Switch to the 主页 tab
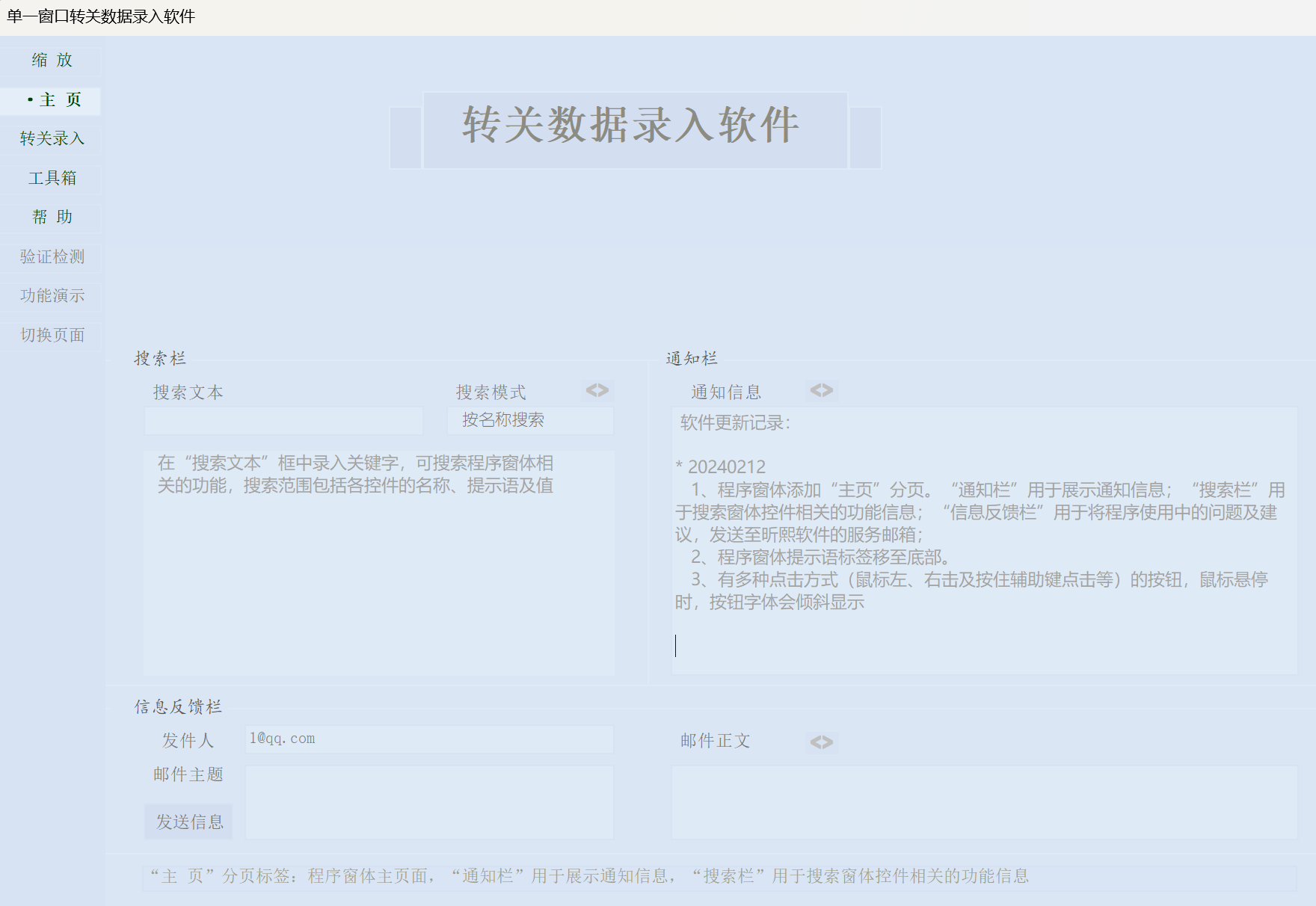Viewport: 1316px width, 906px height. click(x=52, y=100)
